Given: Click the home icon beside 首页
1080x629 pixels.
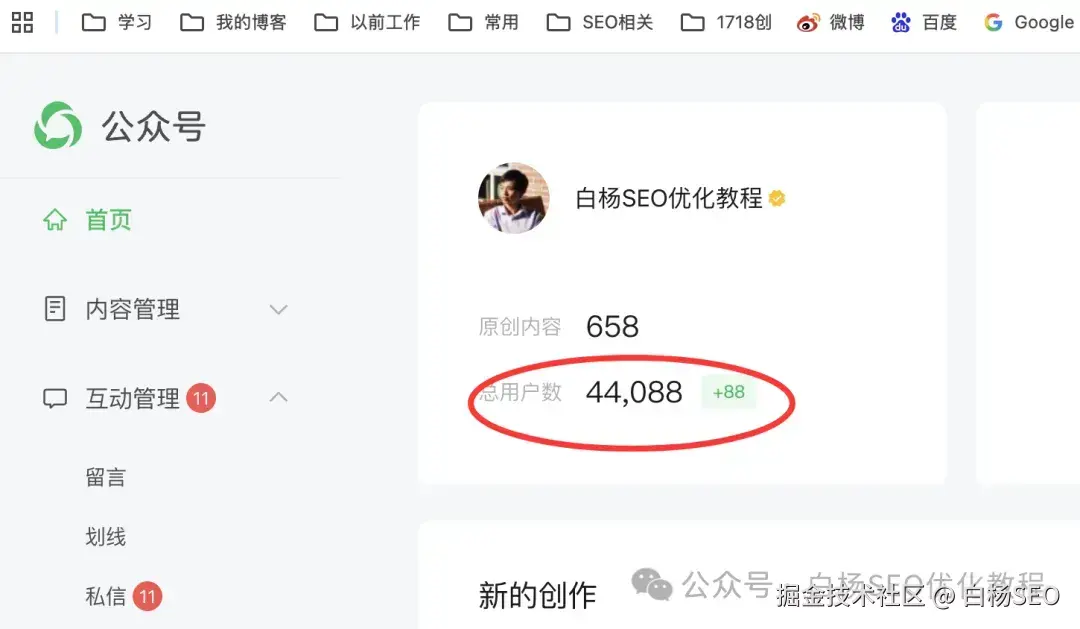Looking at the screenshot, I should coord(55,220).
